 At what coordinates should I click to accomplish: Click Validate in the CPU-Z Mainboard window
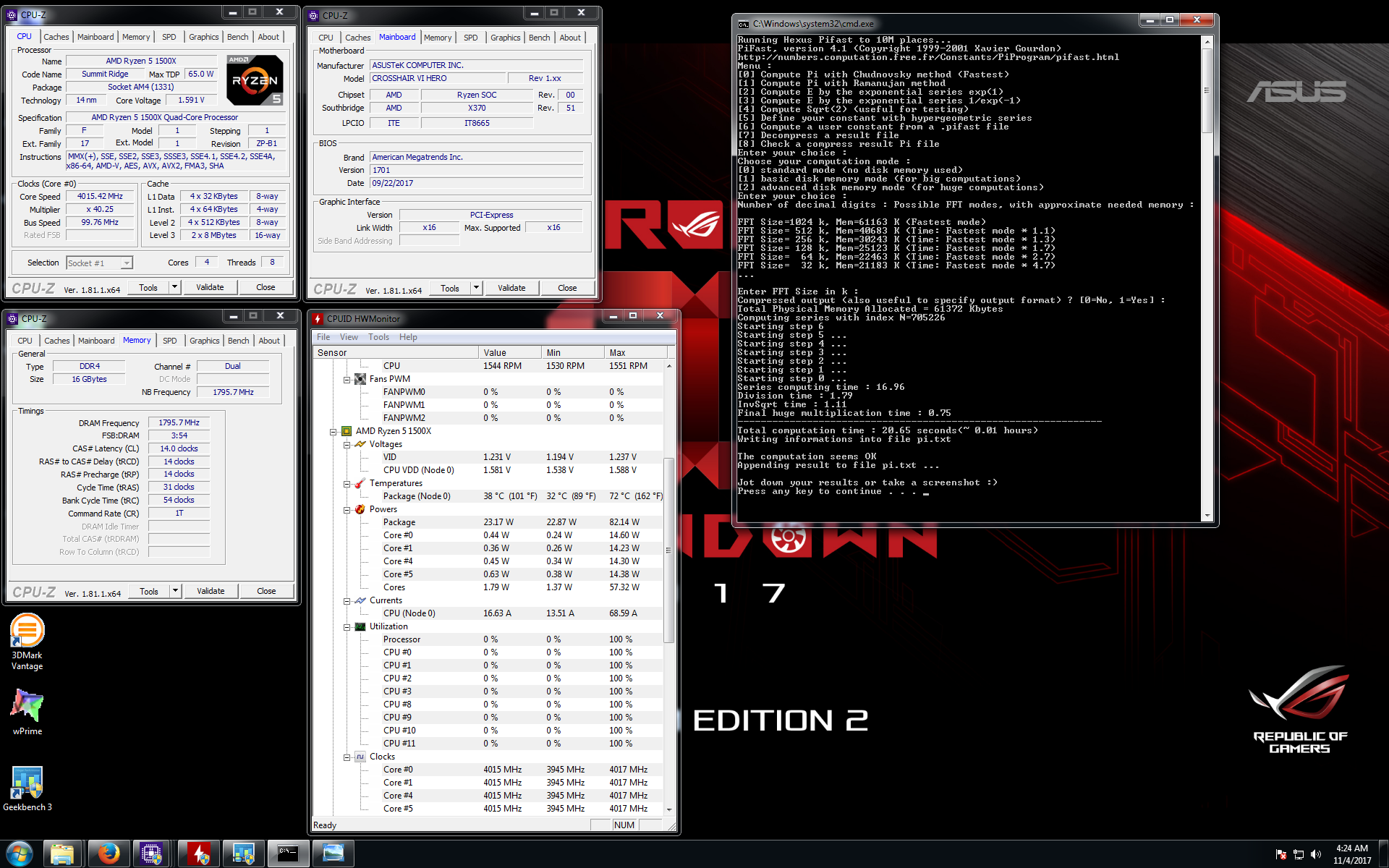(511, 288)
